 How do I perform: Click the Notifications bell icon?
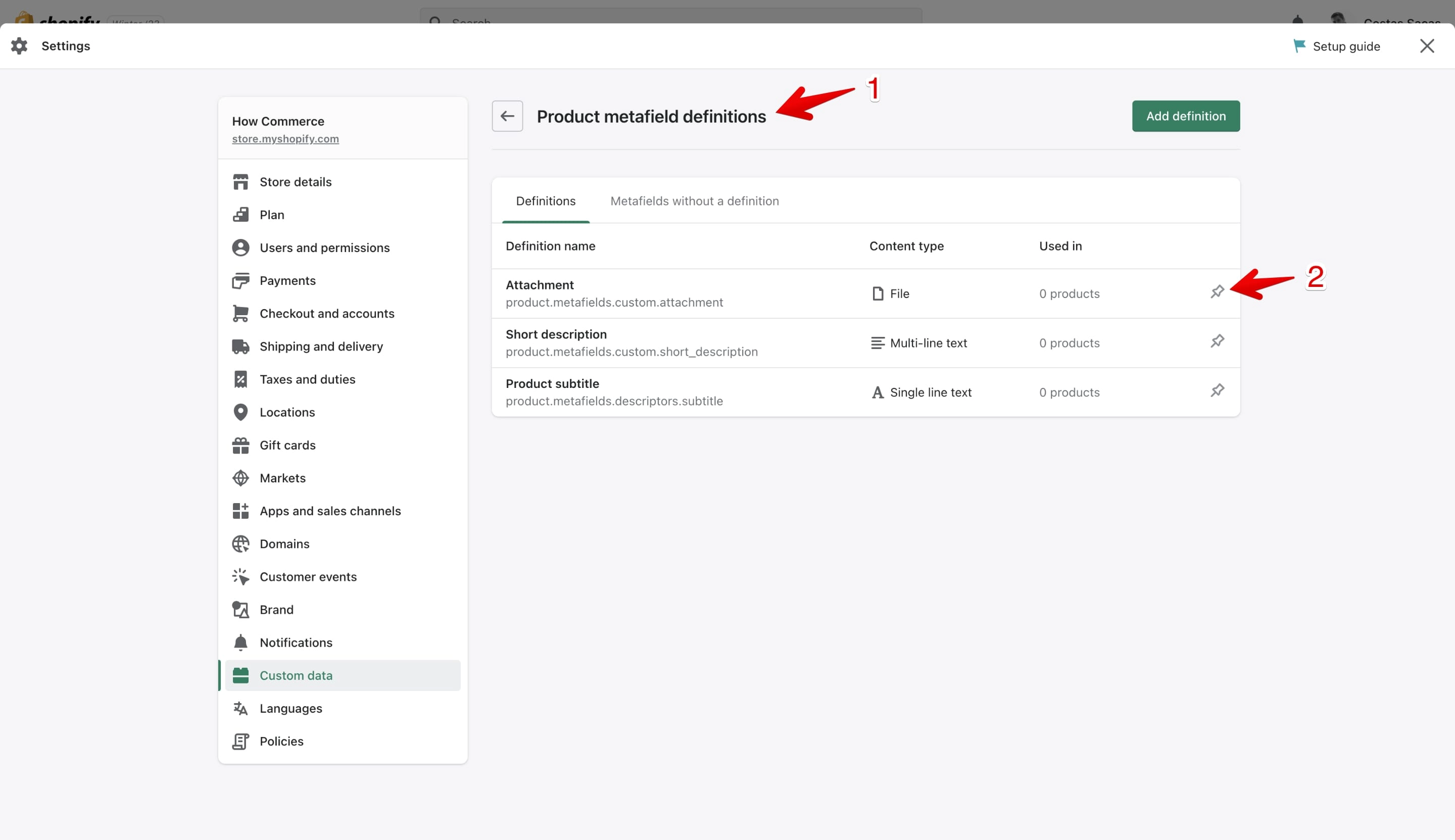click(240, 642)
